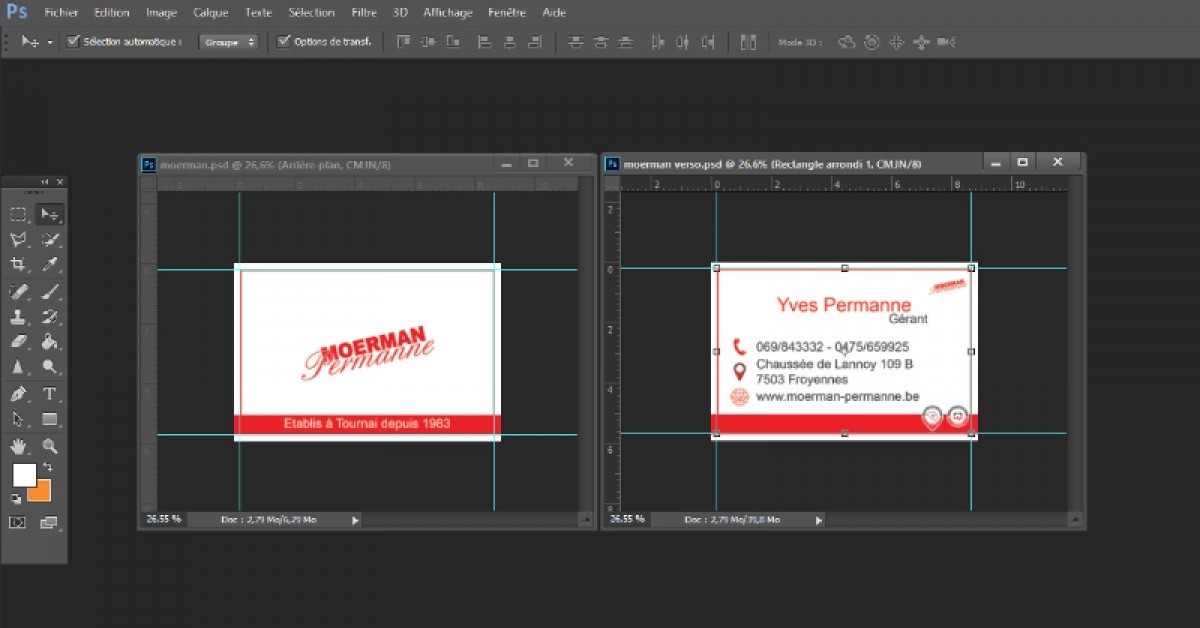Expand status info arrow in moerman verso.psd window

[819, 520]
